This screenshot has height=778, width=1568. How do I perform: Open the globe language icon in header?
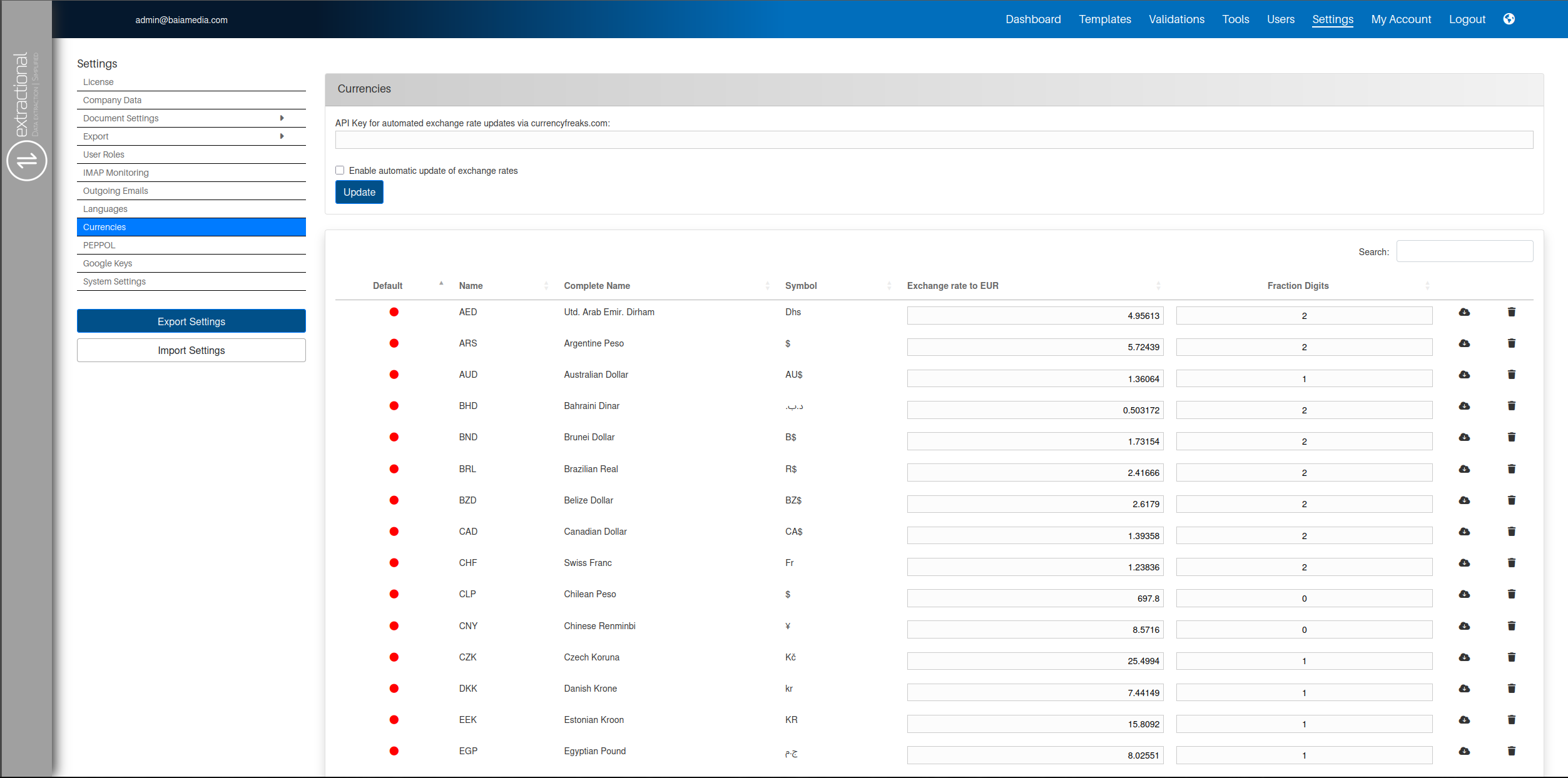coord(1509,19)
